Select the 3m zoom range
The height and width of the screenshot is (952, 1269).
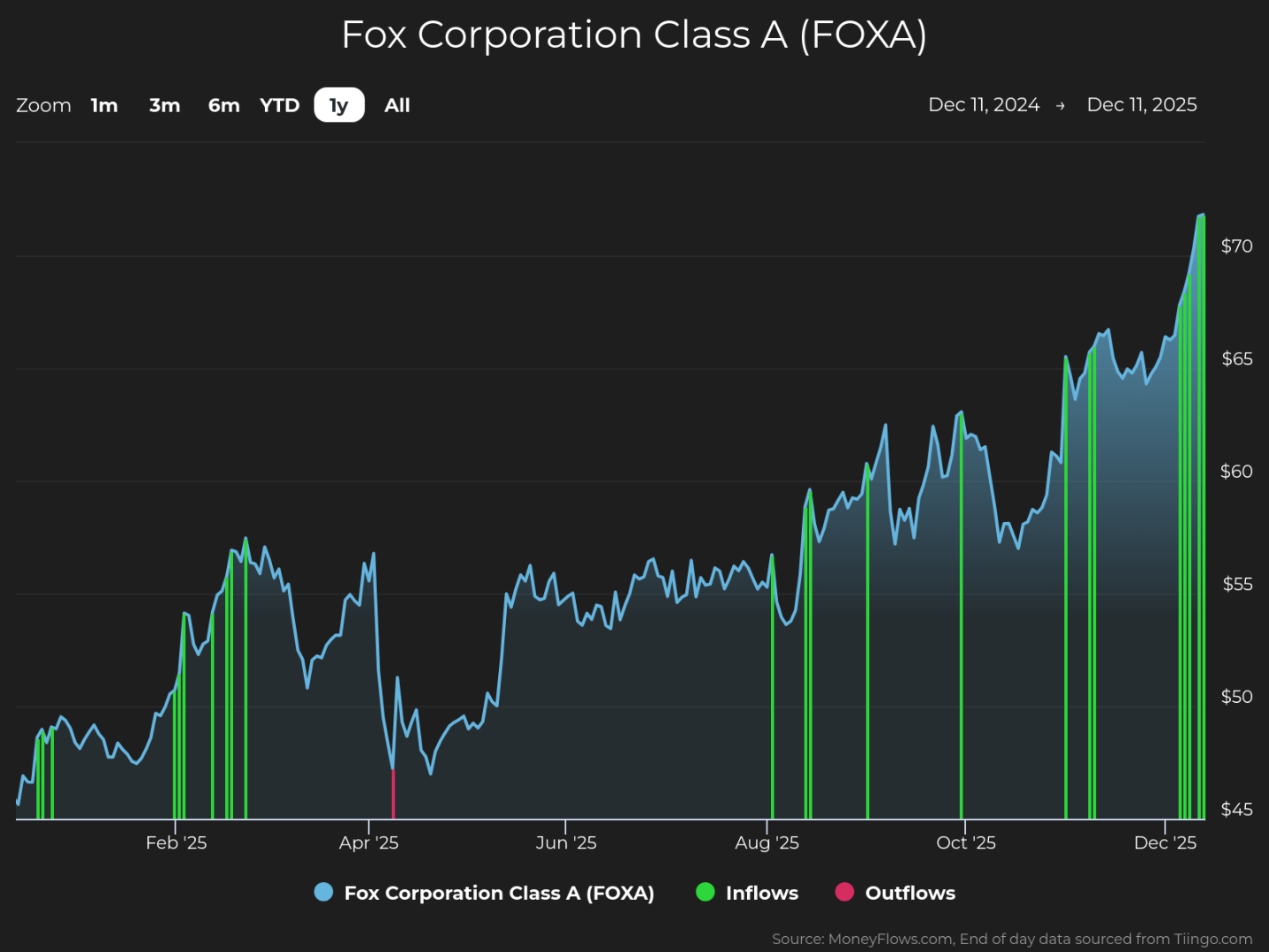coord(164,105)
